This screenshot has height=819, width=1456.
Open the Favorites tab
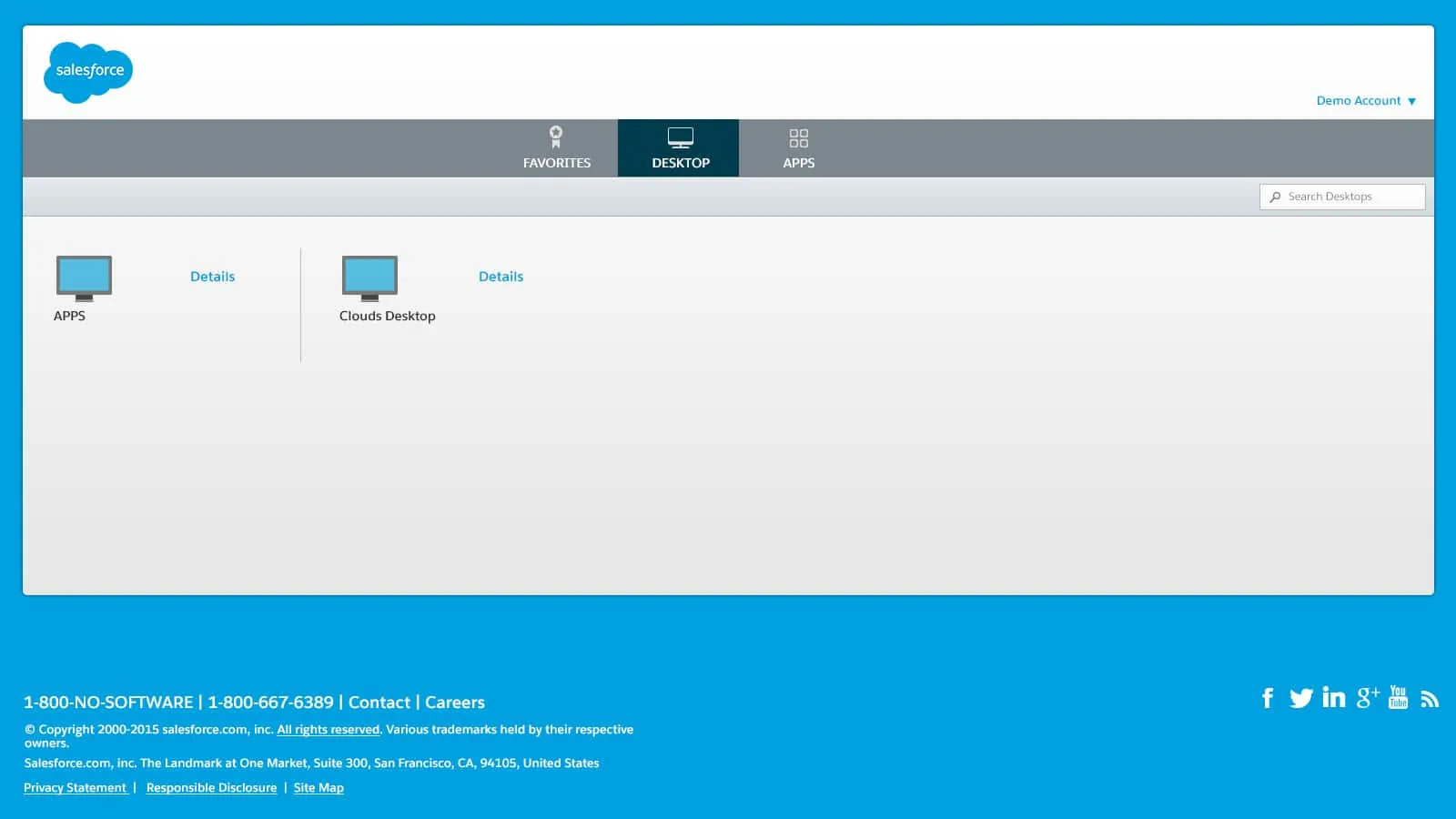[557, 148]
